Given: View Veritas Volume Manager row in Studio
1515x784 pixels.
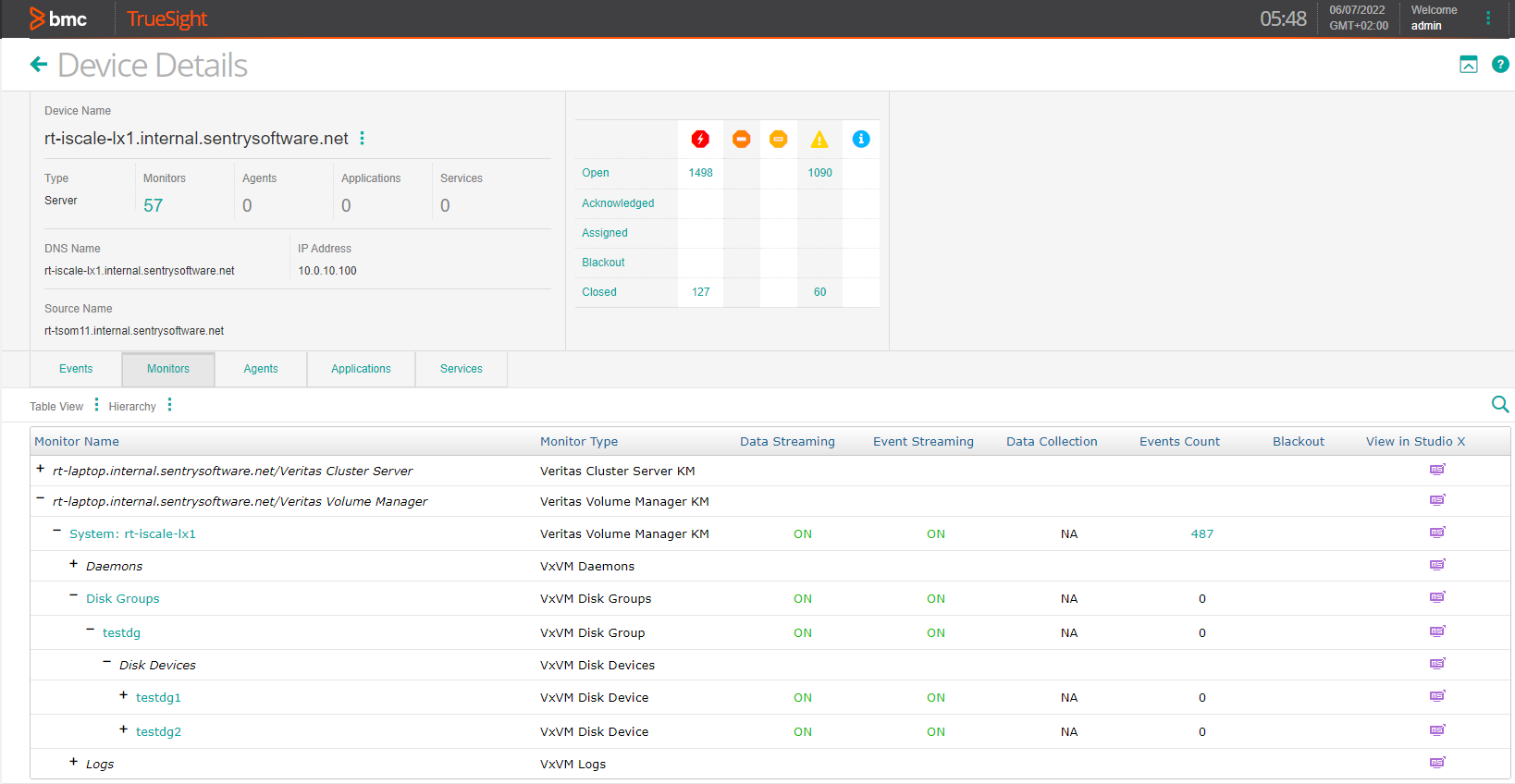Looking at the screenshot, I should point(1437,500).
